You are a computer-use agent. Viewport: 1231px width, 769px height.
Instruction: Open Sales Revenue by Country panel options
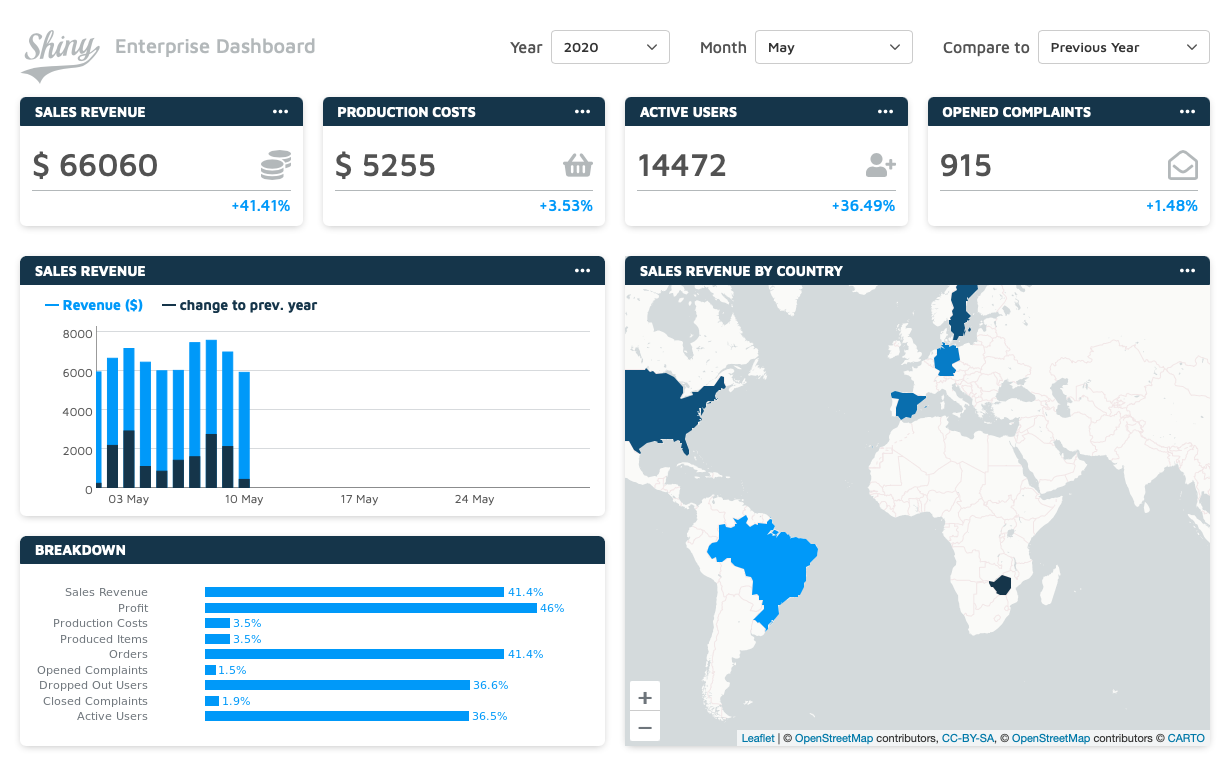(x=1187, y=271)
